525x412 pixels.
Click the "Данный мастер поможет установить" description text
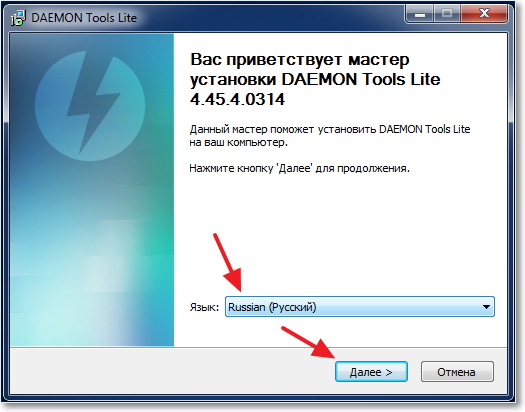coord(283,129)
